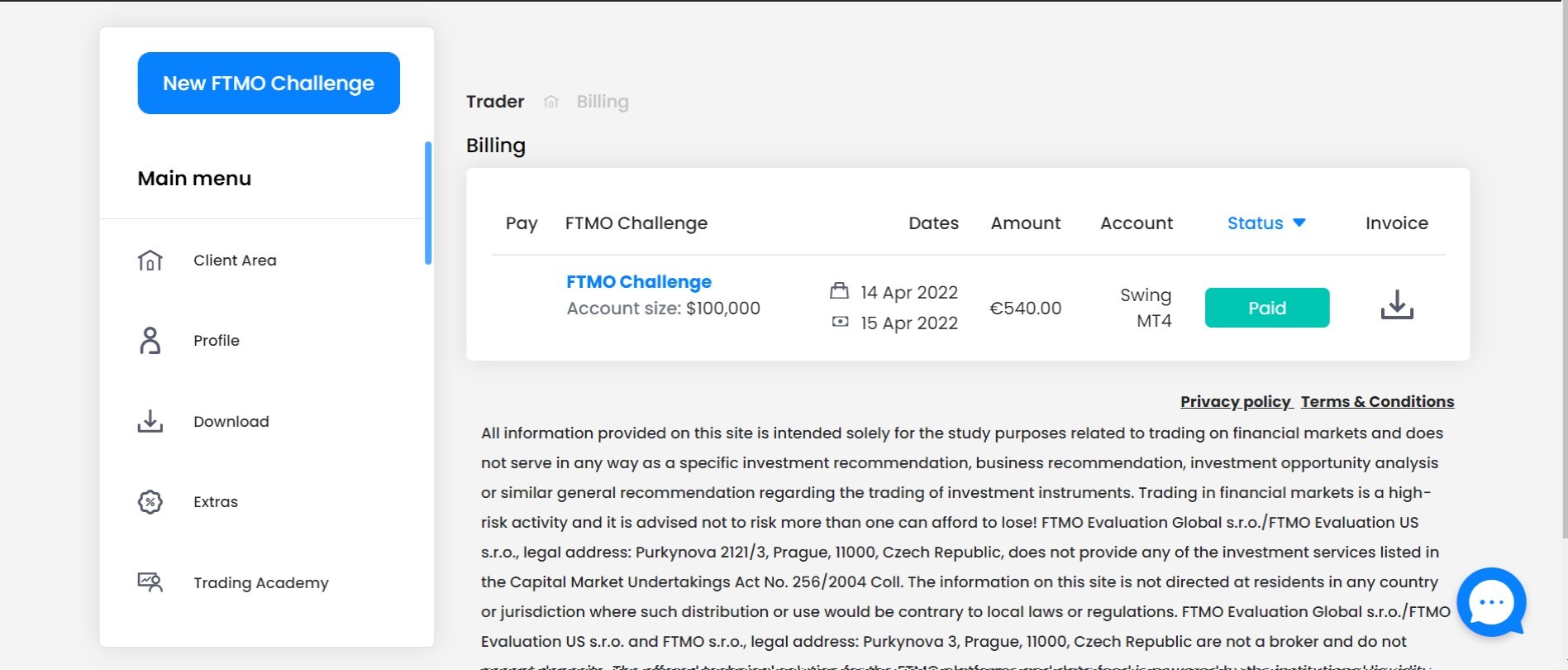The height and width of the screenshot is (670, 1568).
Task: Click the Extras percent badge icon
Action: 150,502
